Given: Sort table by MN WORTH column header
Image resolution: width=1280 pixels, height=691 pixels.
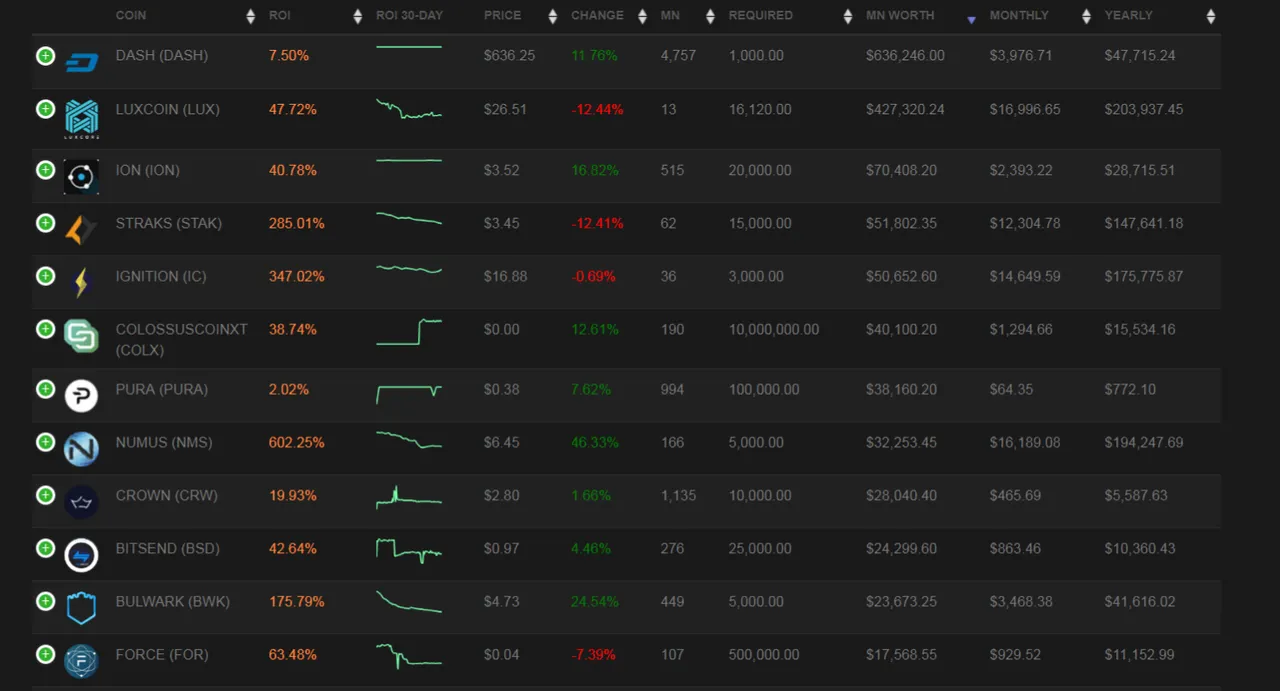Looking at the screenshot, I should [900, 15].
